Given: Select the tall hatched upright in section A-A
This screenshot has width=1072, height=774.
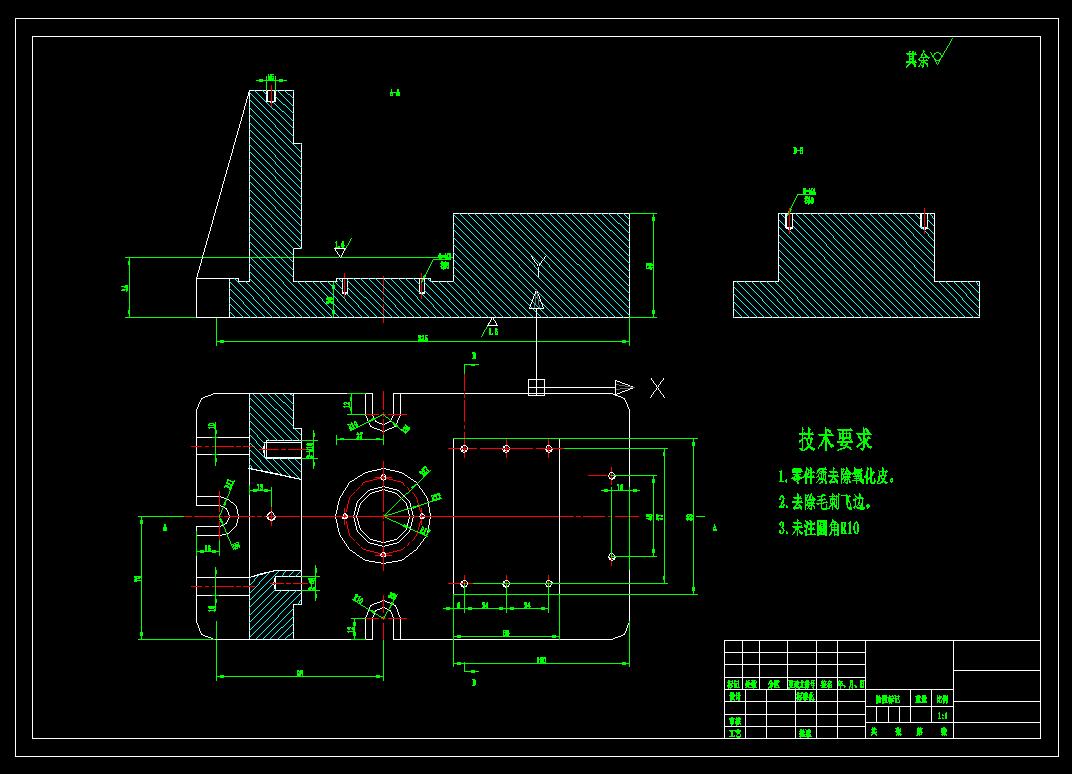Looking at the screenshot, I should coord(275,185).
